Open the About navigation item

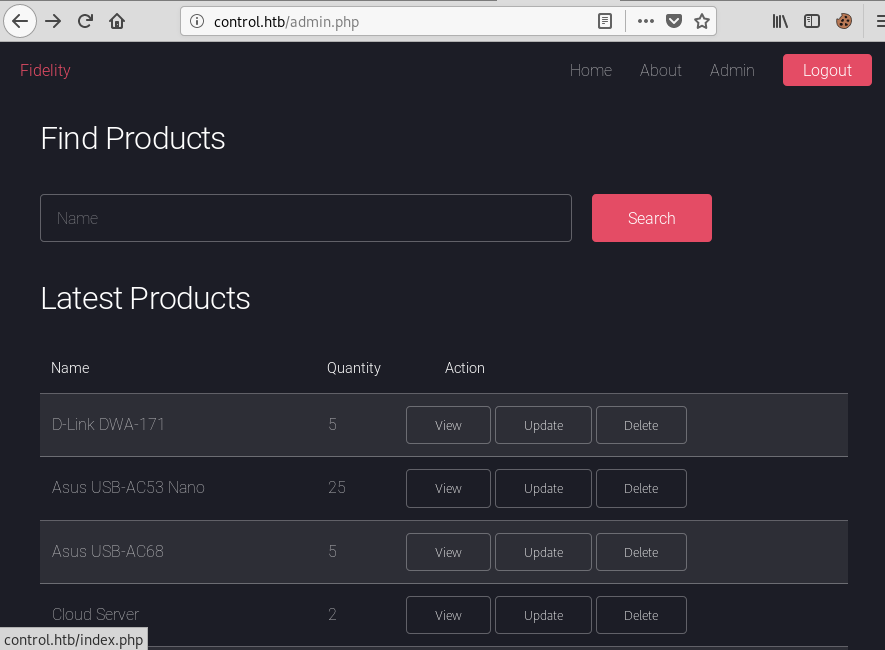660,70
